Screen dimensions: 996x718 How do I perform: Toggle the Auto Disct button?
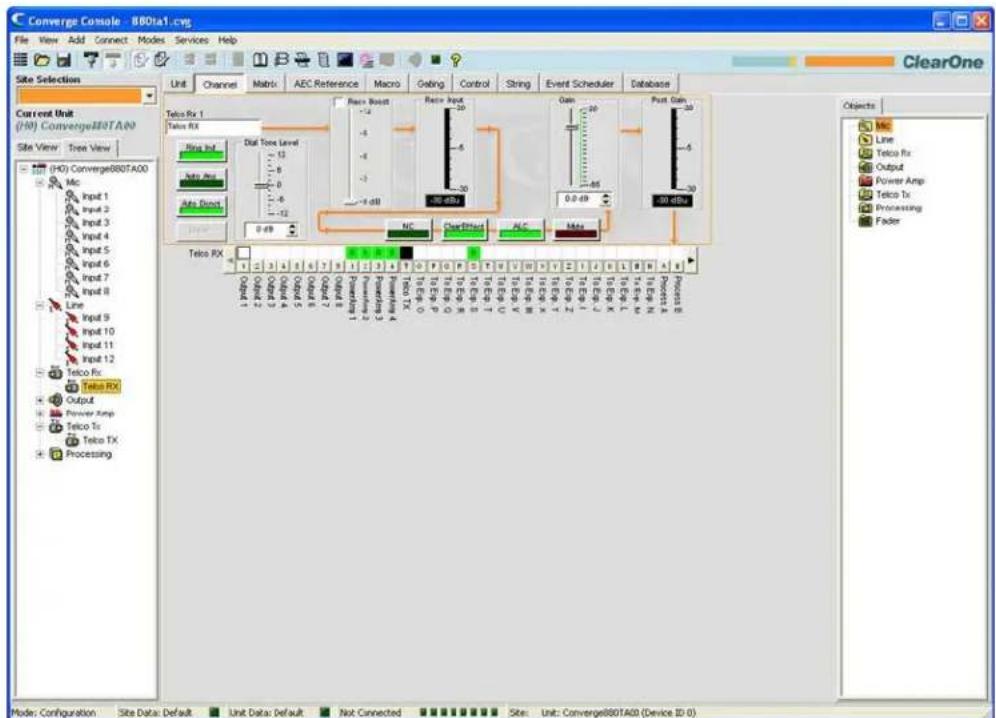pos(201,207)
